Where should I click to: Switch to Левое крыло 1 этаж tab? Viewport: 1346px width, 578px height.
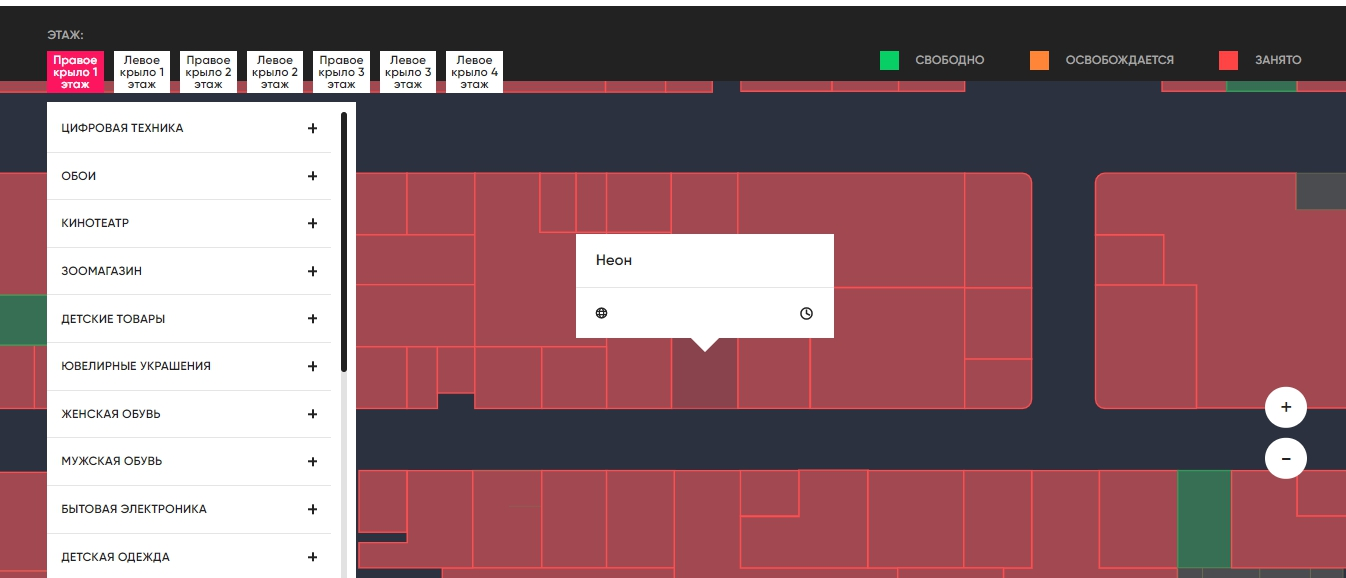coord(142,72)
